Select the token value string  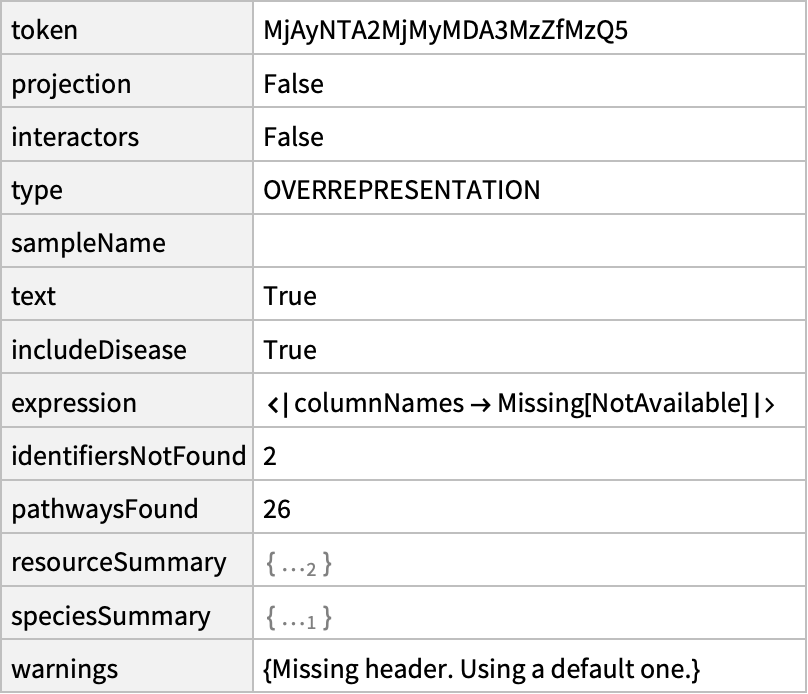point(446,31)
